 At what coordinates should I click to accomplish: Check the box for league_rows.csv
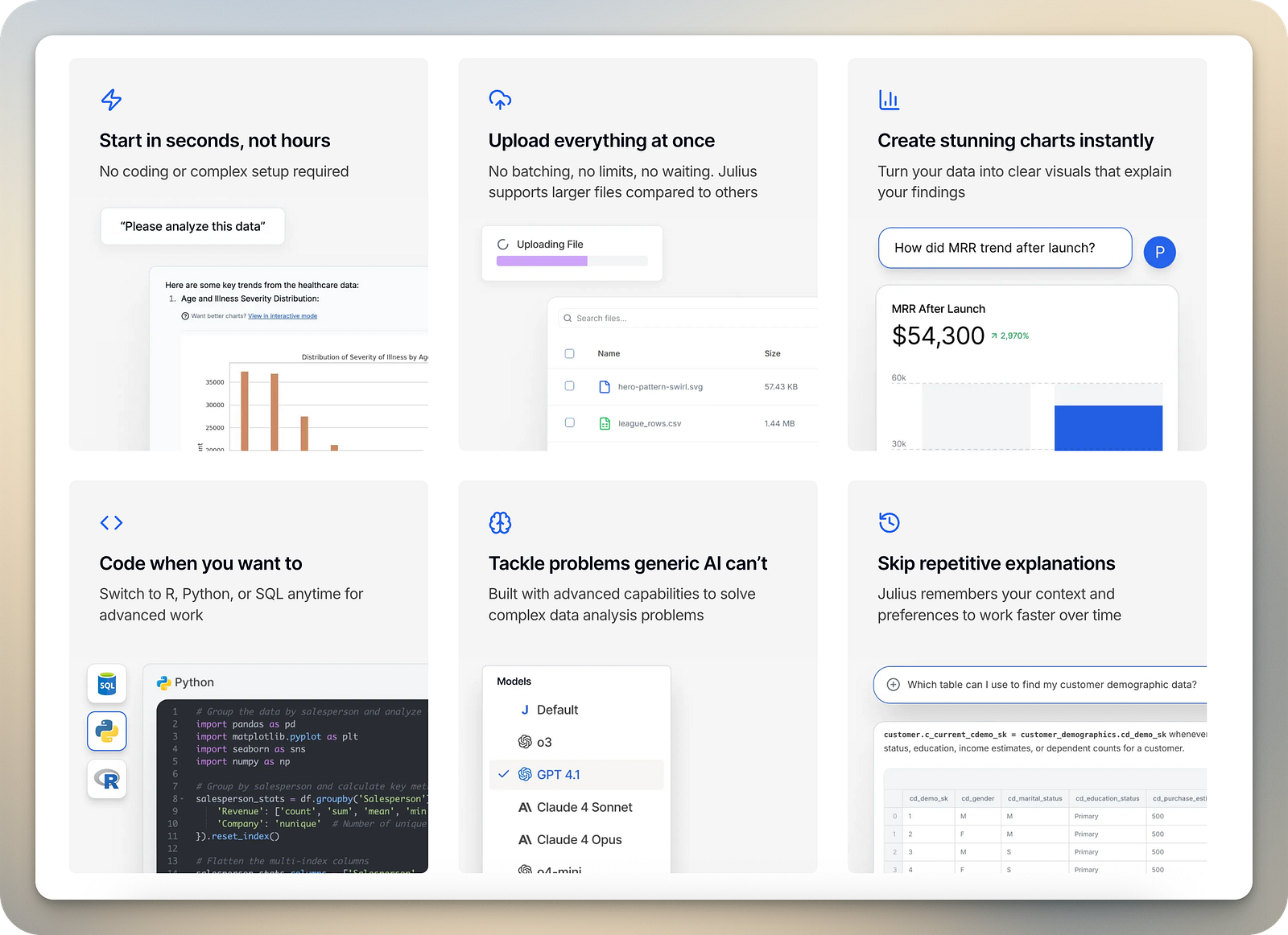(x=569, y=422)
